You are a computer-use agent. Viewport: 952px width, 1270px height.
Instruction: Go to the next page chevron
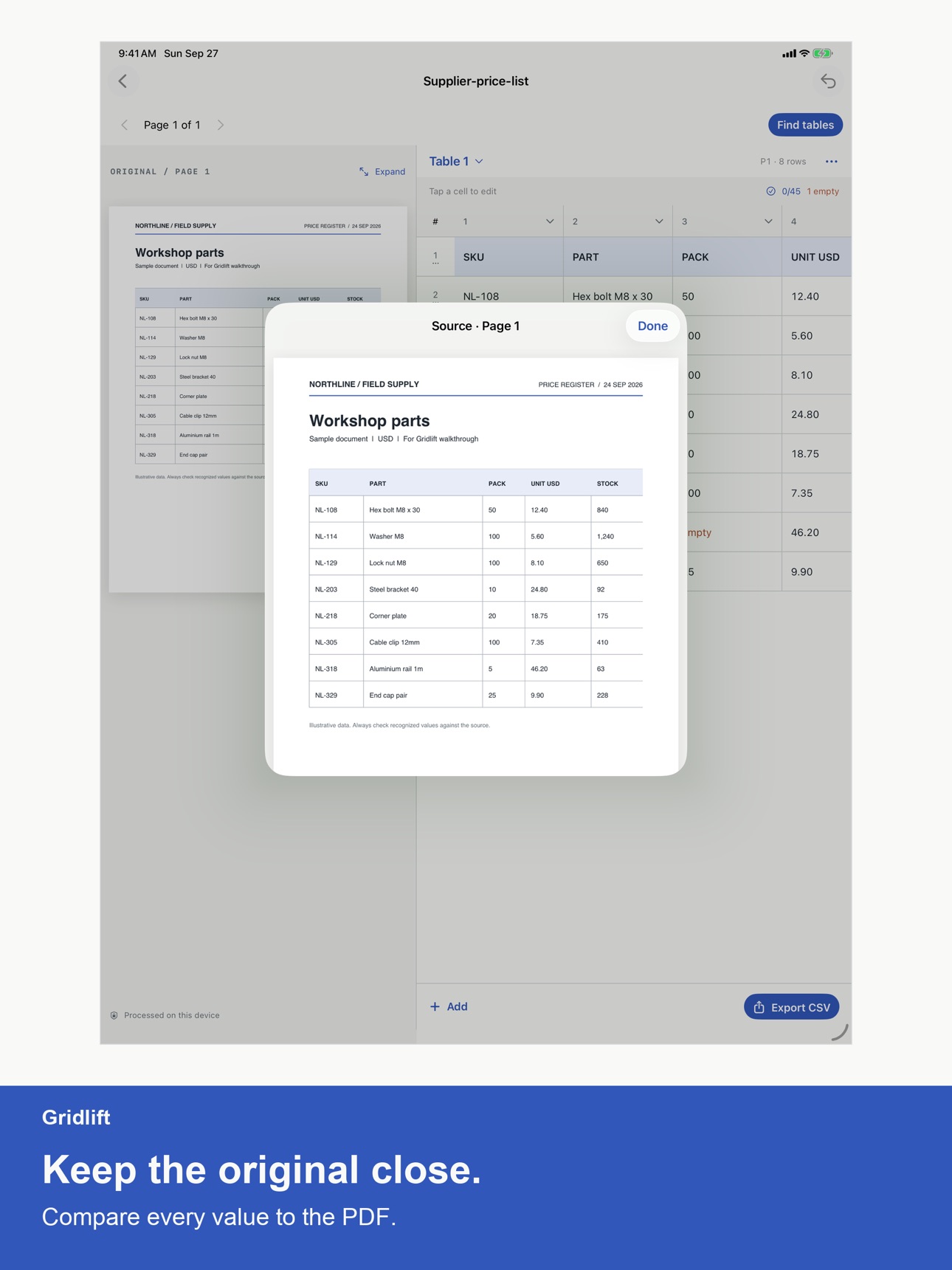[220, 126]
